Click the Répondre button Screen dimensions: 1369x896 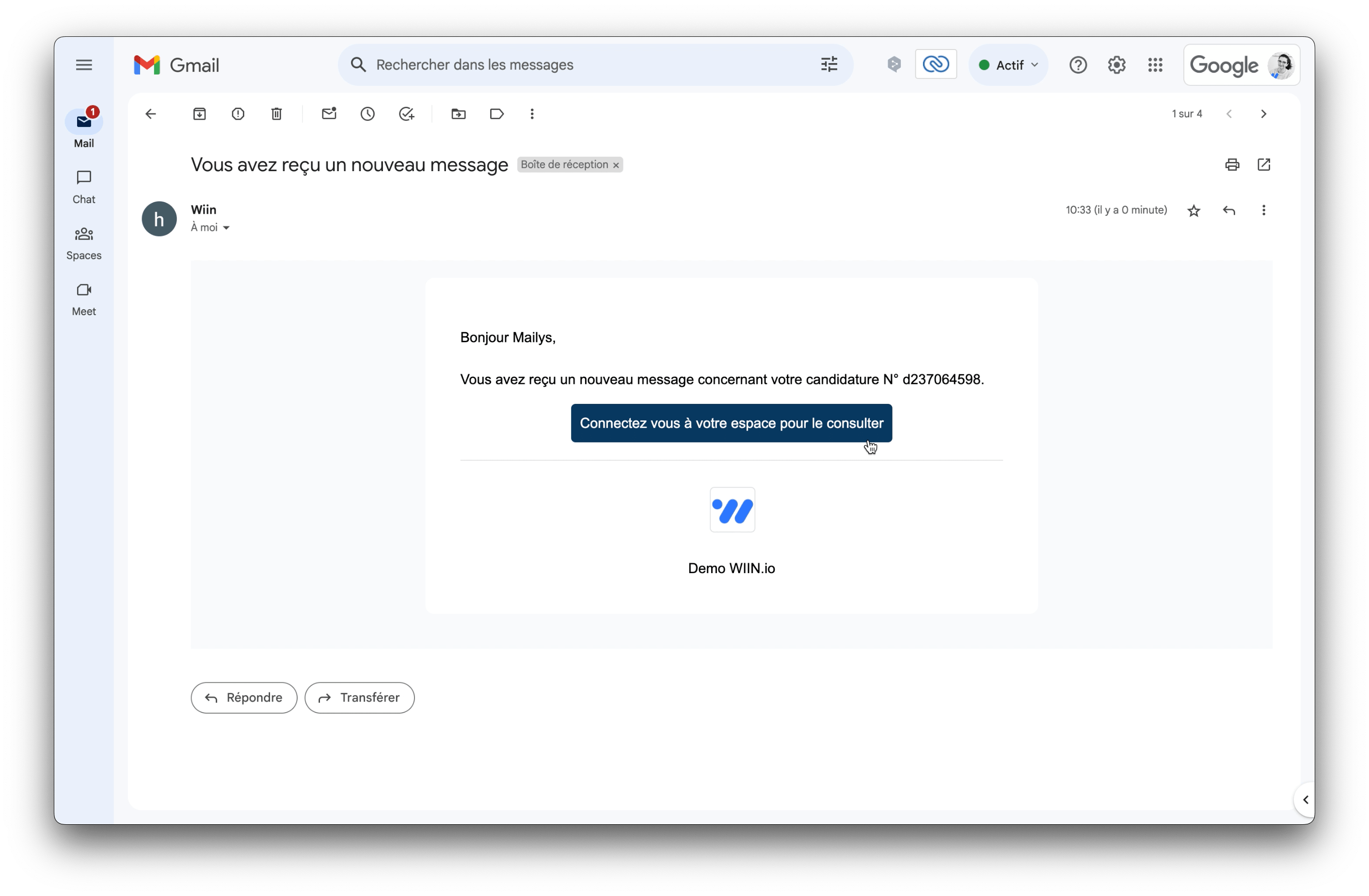tap(244, 698)
